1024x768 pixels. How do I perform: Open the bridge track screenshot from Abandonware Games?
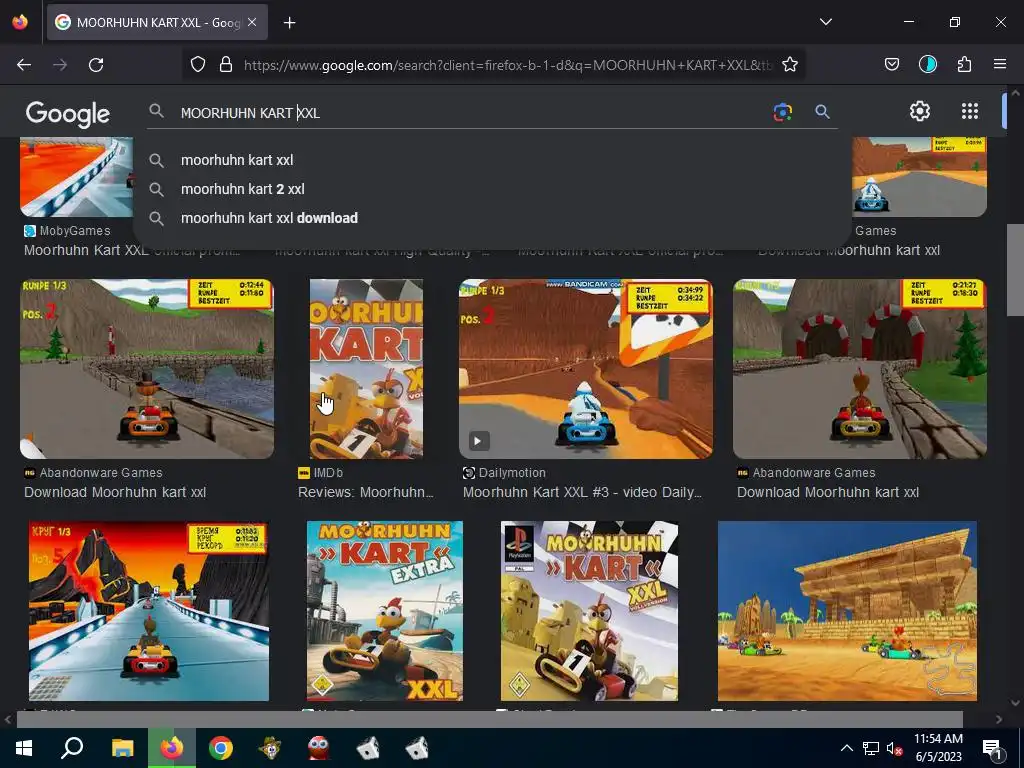coord(147,369)
